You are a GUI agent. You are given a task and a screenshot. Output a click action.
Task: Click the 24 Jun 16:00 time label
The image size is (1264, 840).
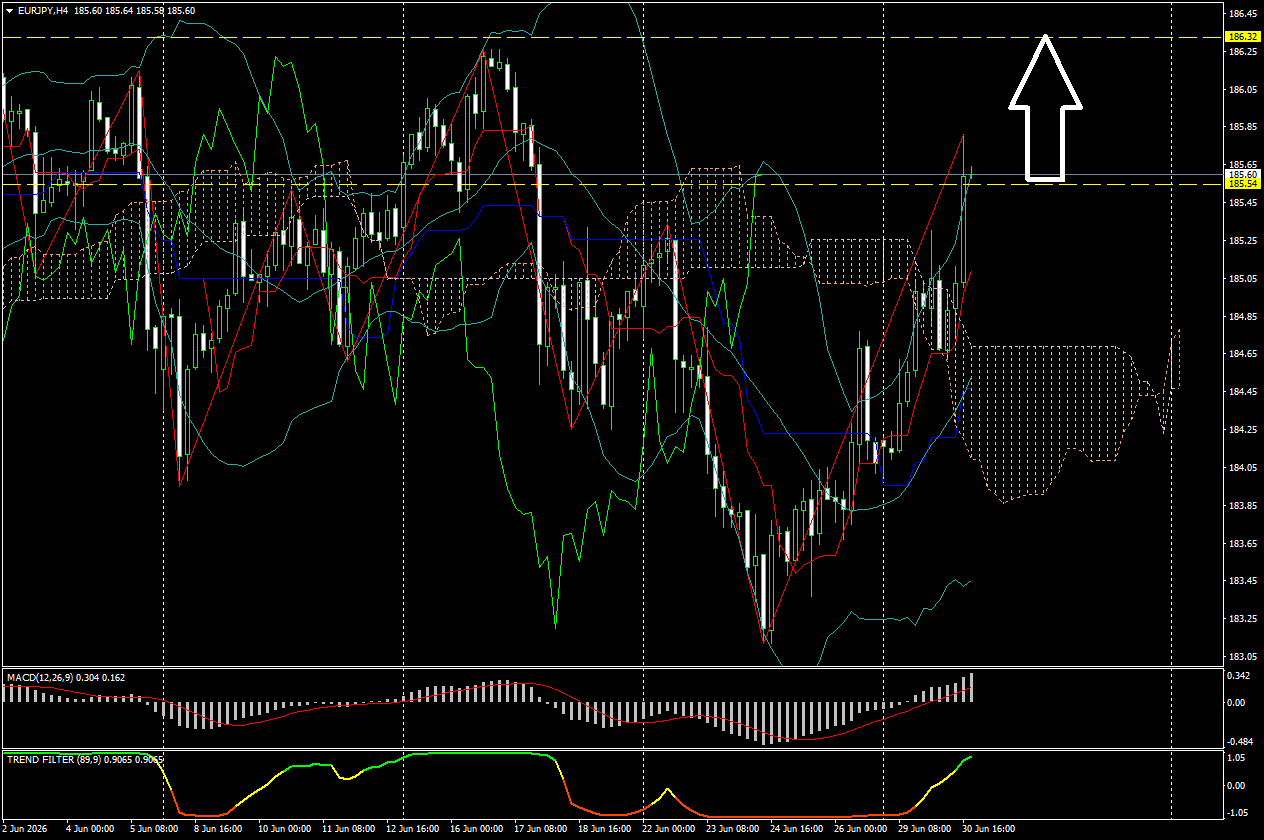[x=794, y=829]
